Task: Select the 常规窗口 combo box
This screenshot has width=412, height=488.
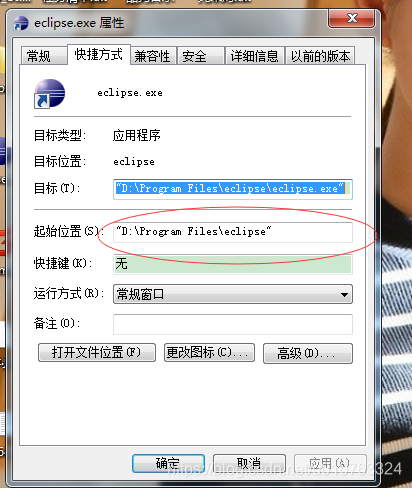Action: (233, 294)
